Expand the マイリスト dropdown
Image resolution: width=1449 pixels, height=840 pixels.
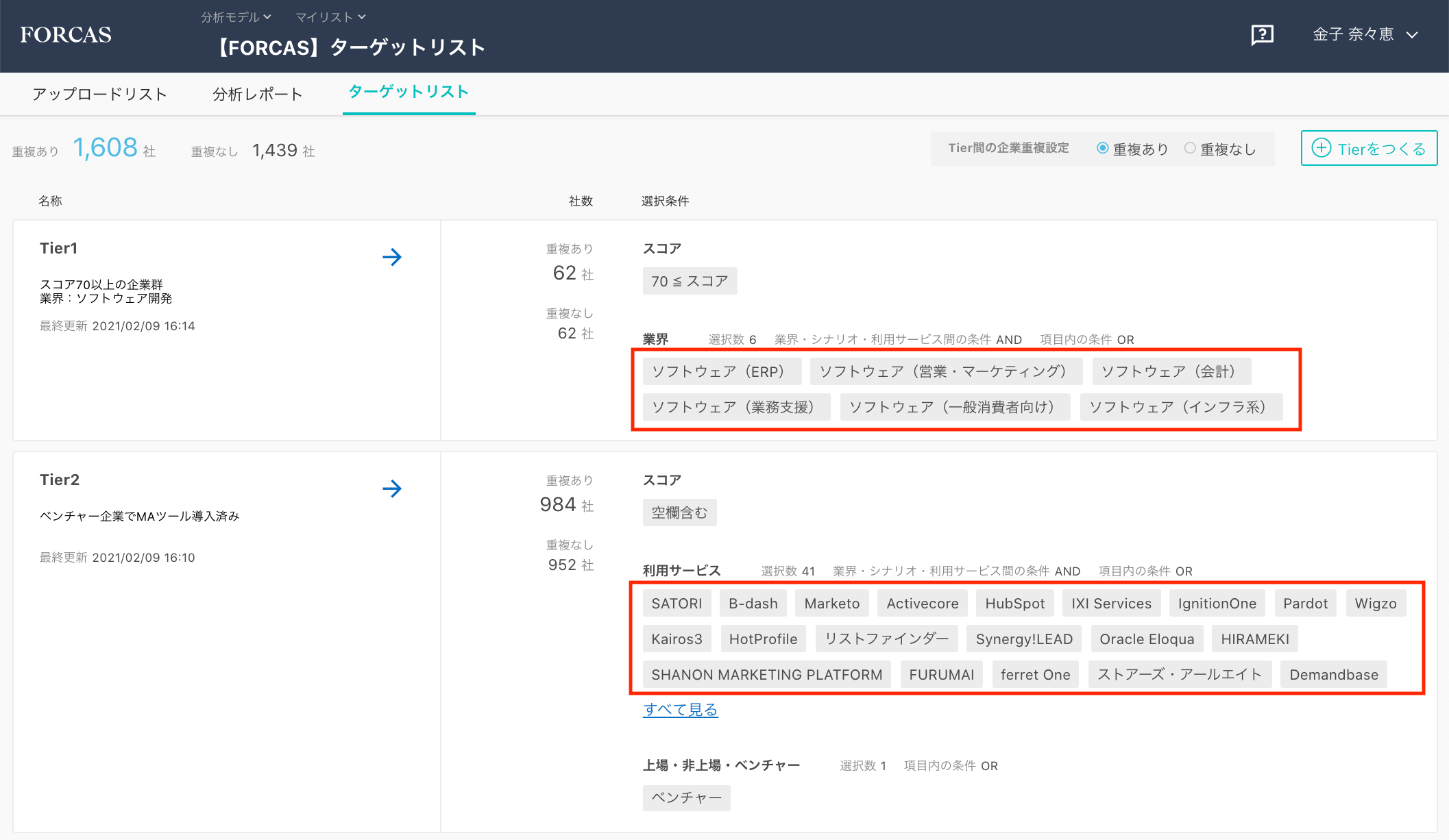click(x=330, y=17)
